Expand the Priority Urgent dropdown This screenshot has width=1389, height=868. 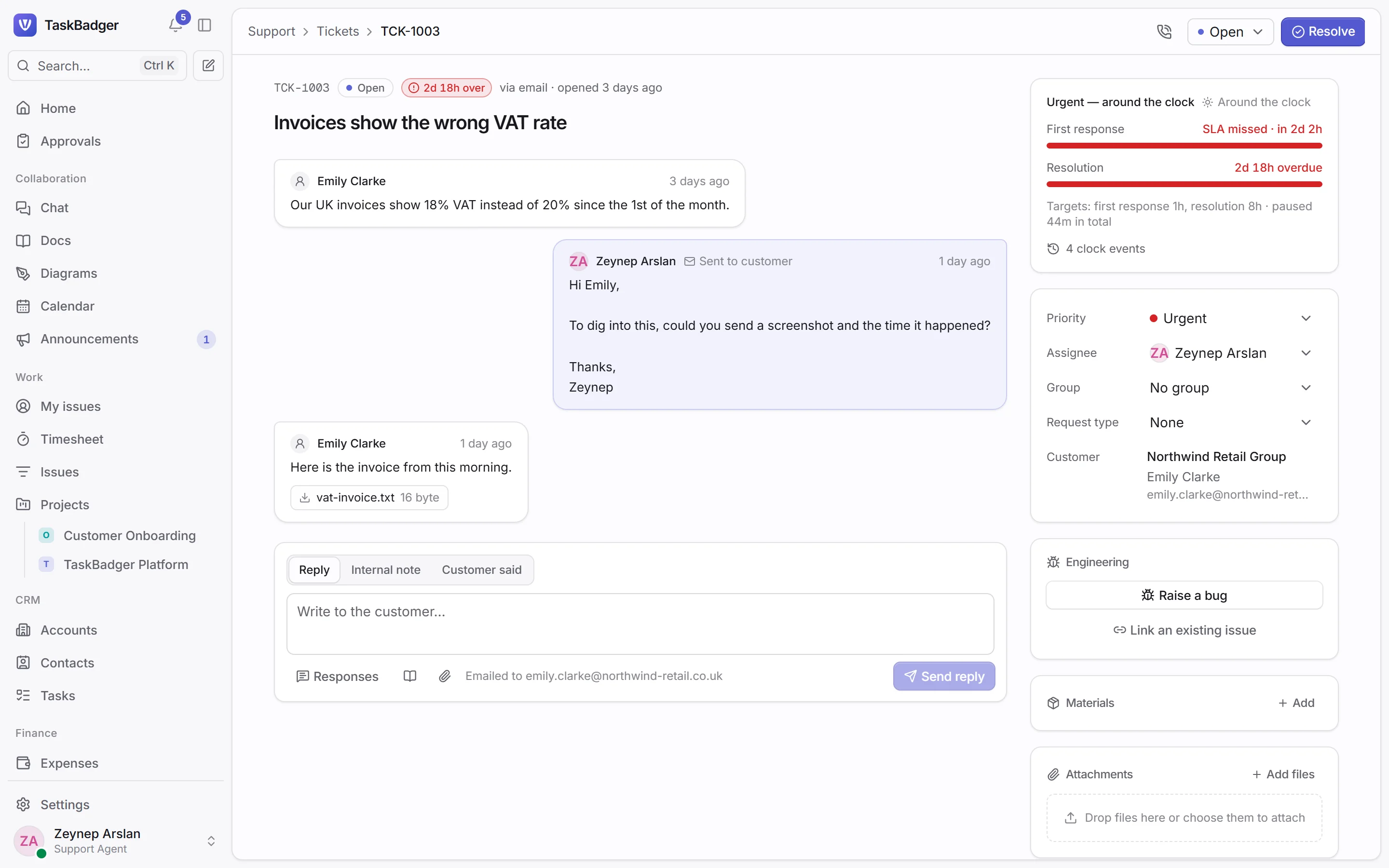point(1231,319)
